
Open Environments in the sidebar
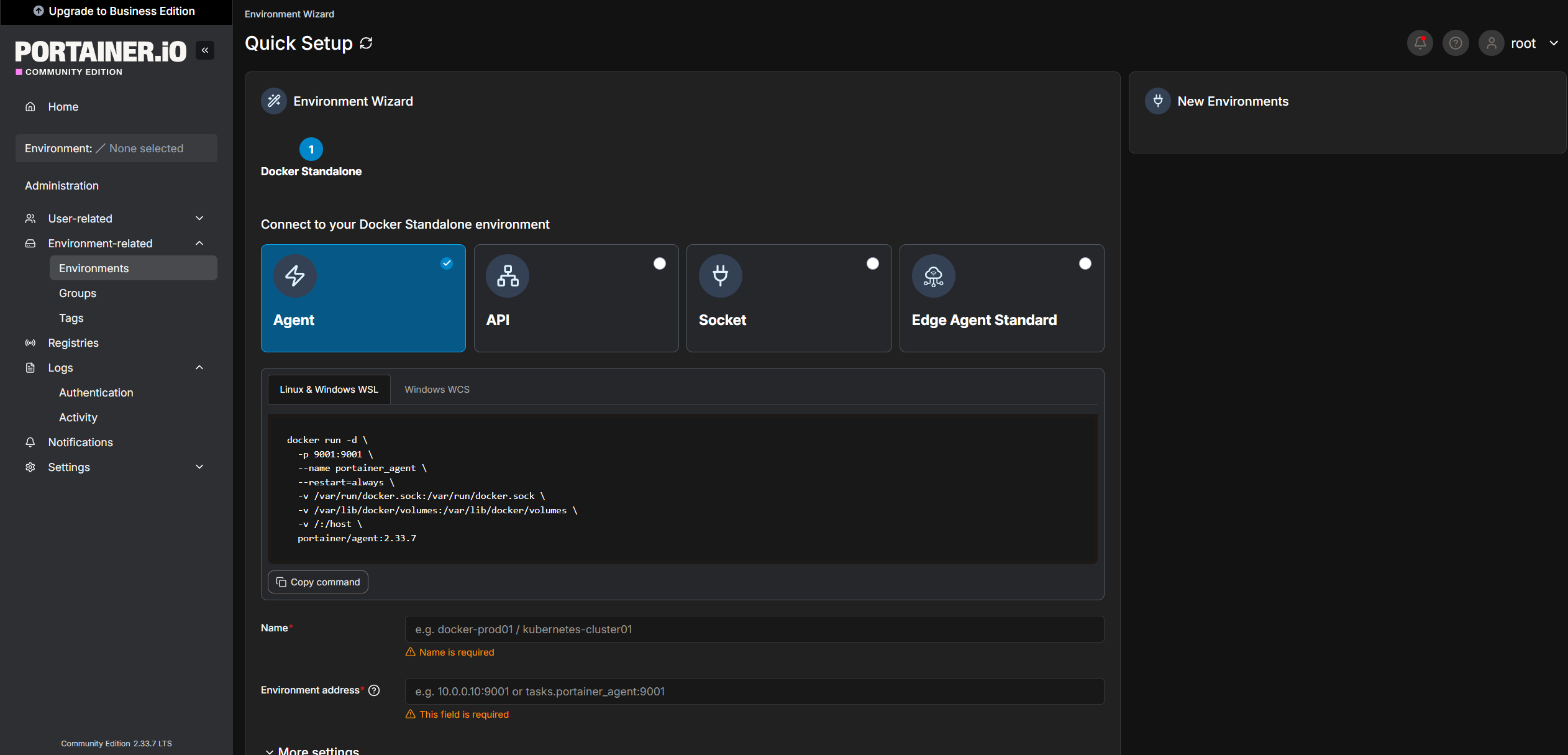(134, 268)
